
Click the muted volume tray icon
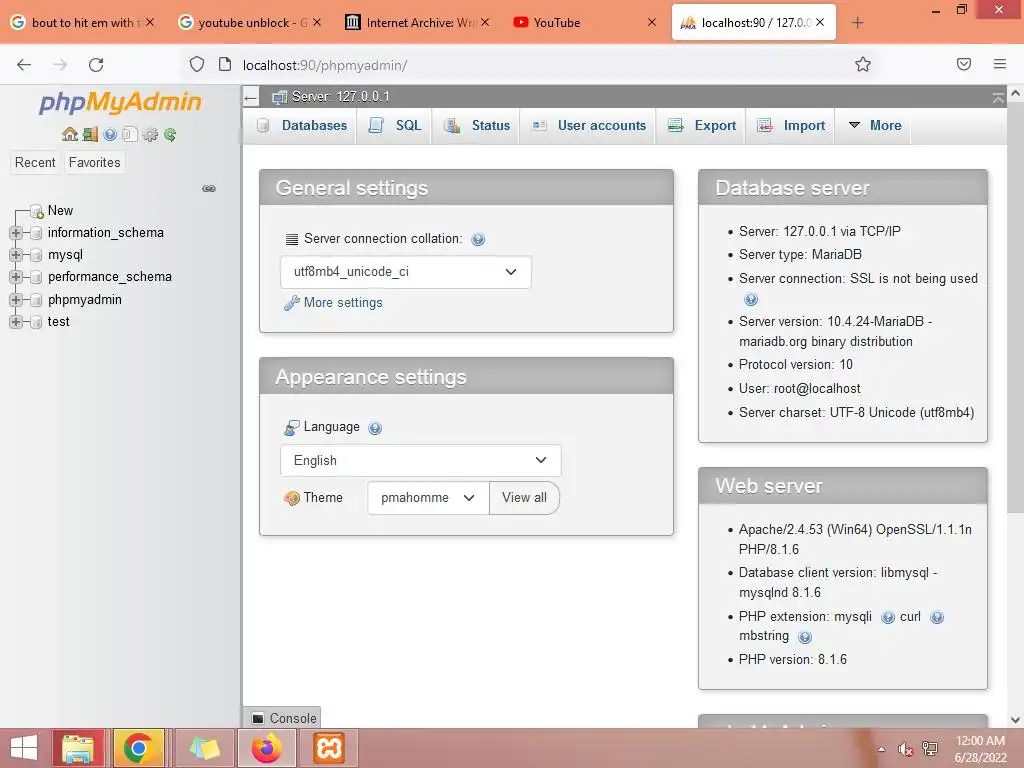tap(905, 749)
